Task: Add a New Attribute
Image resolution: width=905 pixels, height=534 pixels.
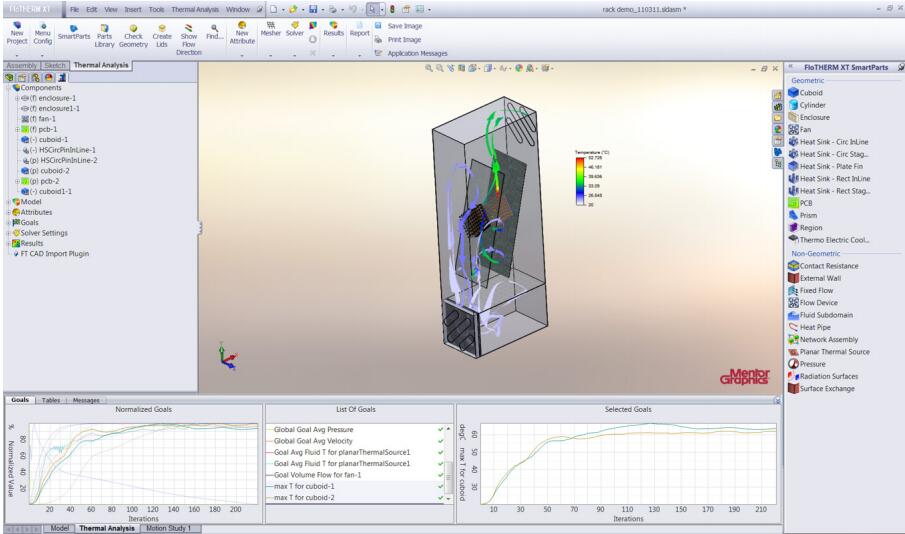Action: point(242,33)
